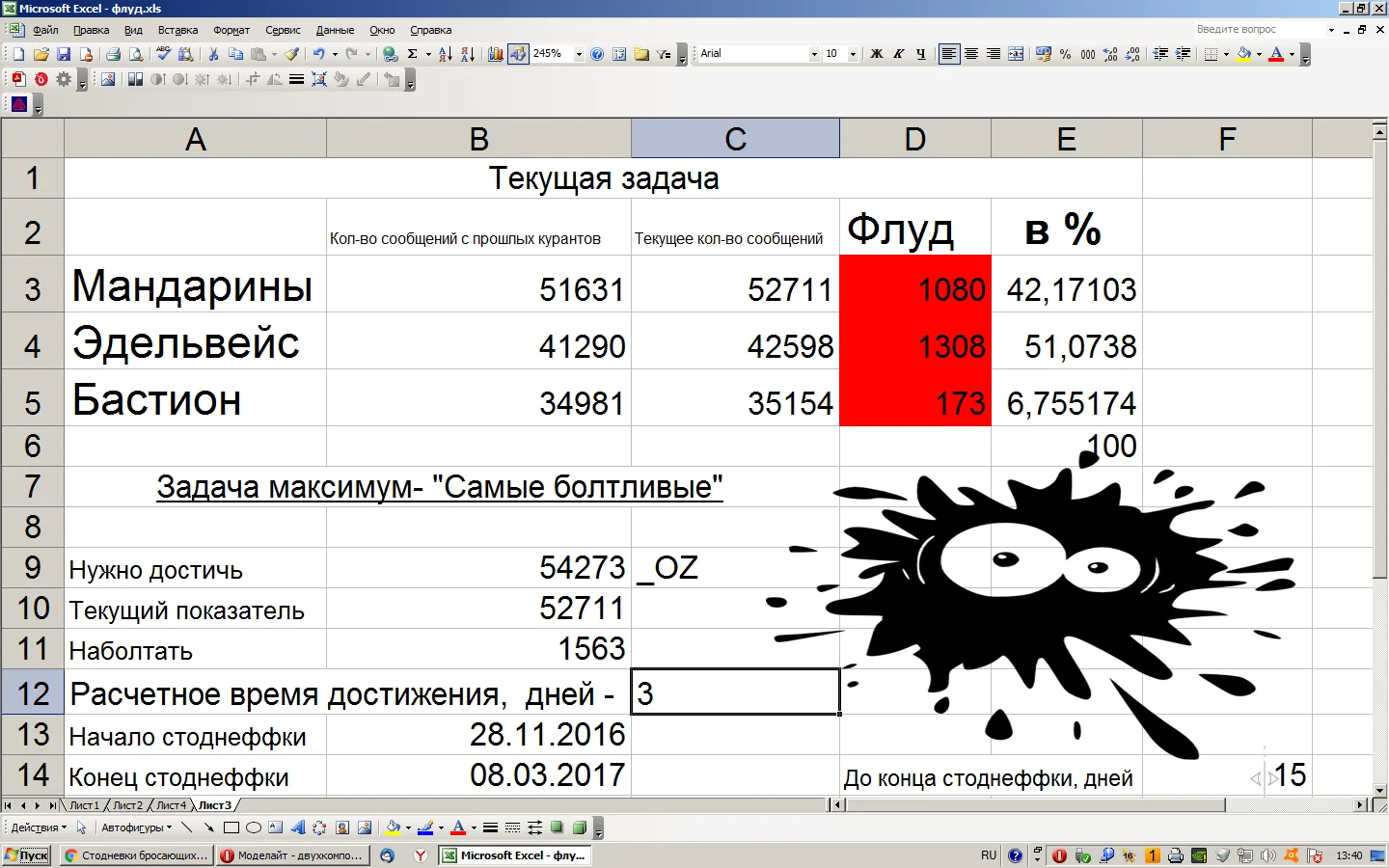The height and width of the screenshot is (868, 1389).
Task: Expand the AutoSum functions arrow
Action: point(428,54)
